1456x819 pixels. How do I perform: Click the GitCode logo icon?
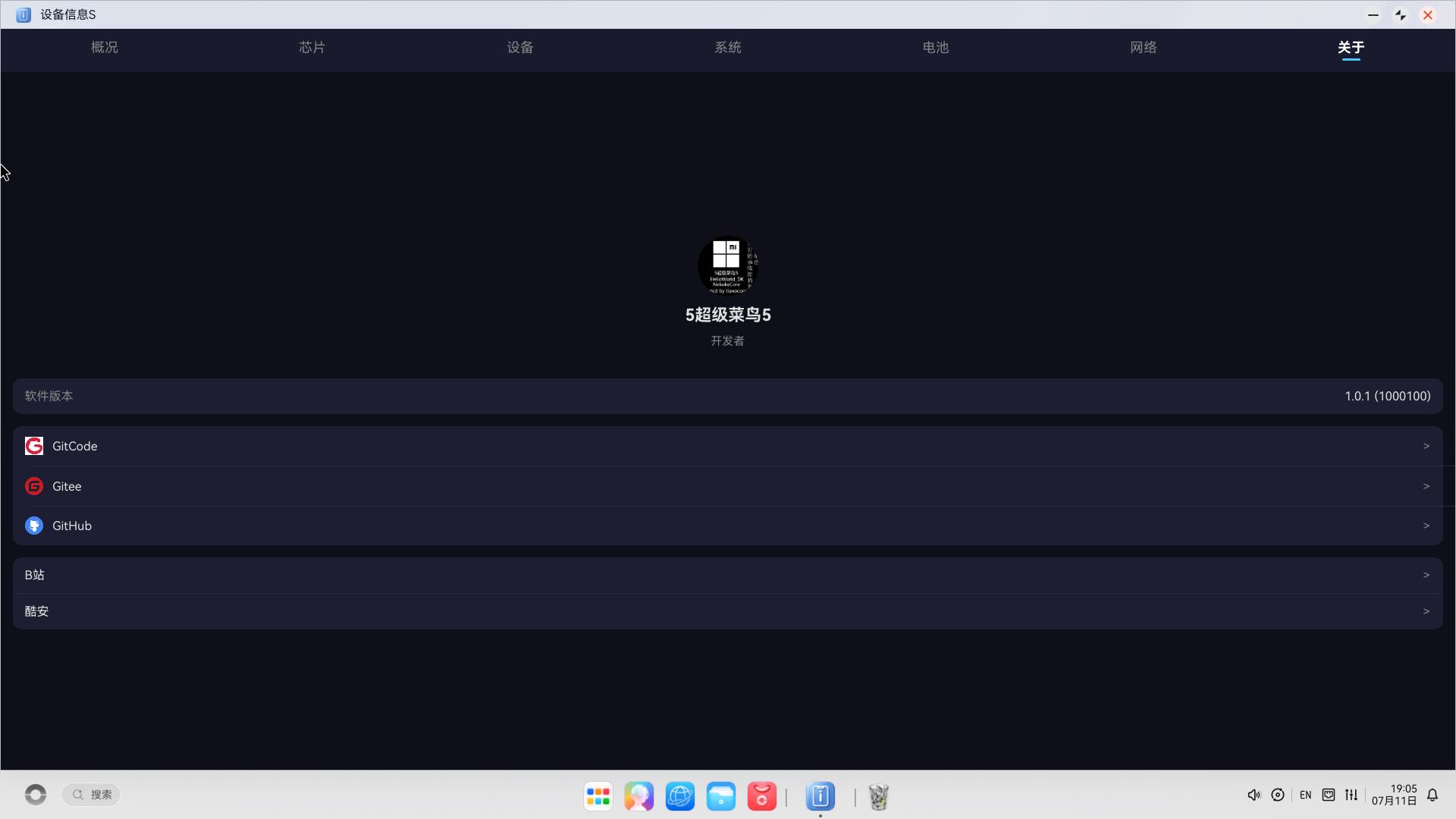(x=34, y=446)
